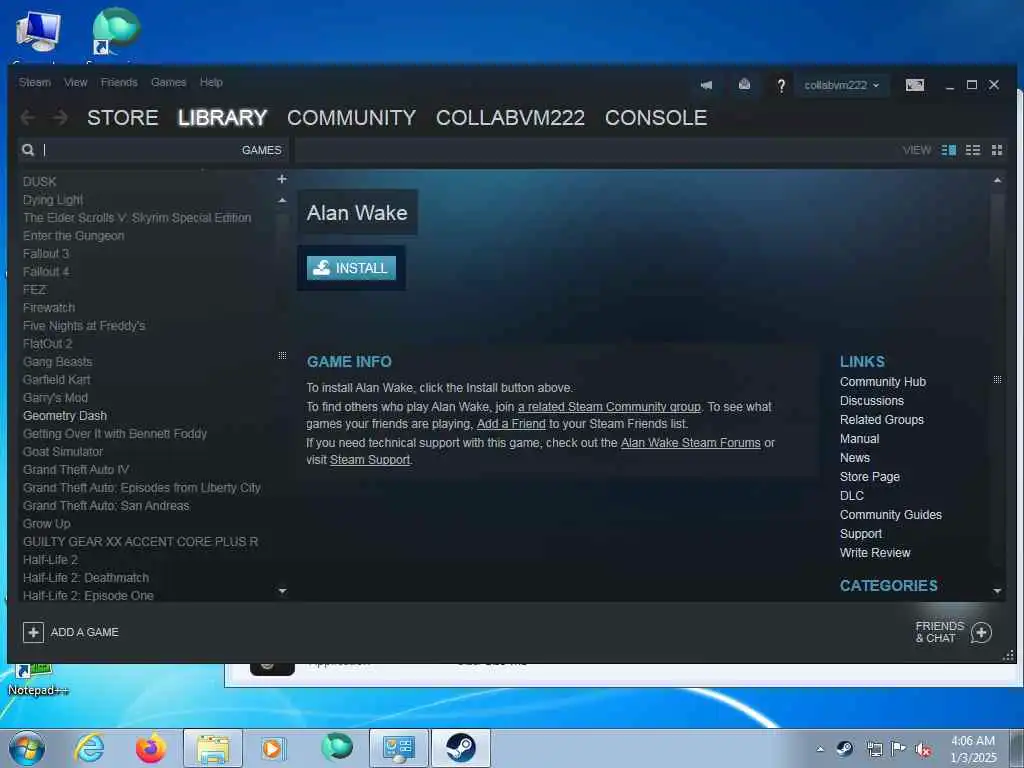Click the question mark help icon
This screenshot has height=768, width=1024.
781,85
